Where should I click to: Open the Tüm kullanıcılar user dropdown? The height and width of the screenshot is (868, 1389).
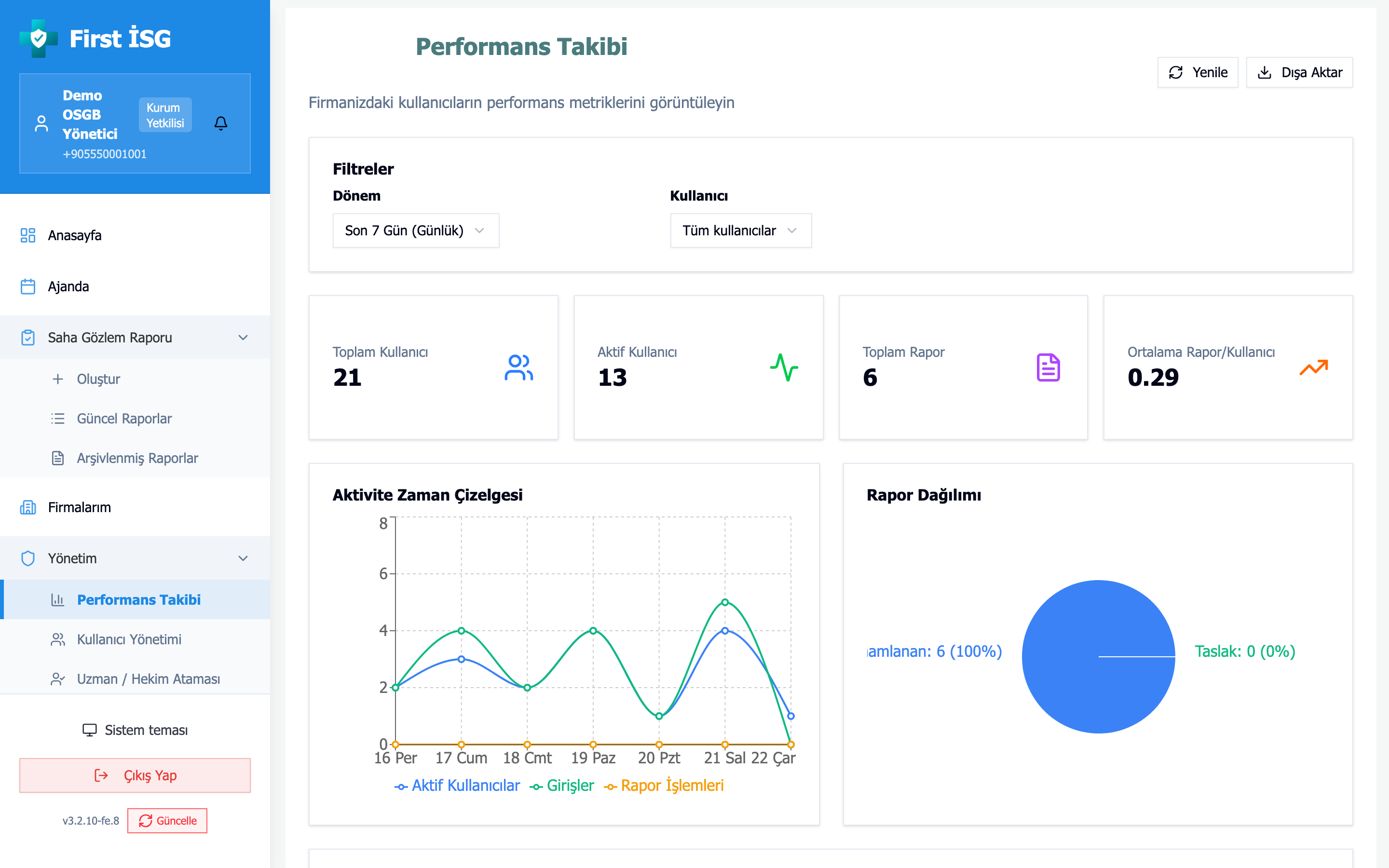click(x=740, y=230)
